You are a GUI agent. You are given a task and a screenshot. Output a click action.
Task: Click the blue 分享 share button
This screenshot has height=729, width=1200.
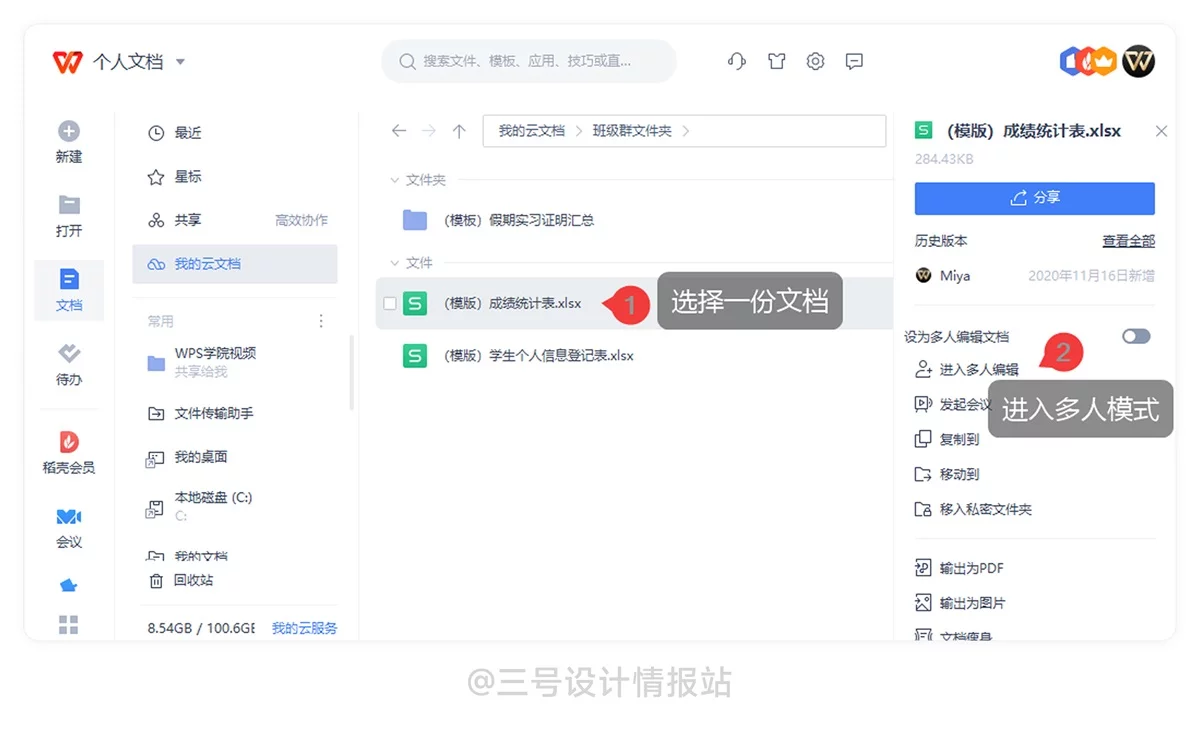[x=1033, y=198]
